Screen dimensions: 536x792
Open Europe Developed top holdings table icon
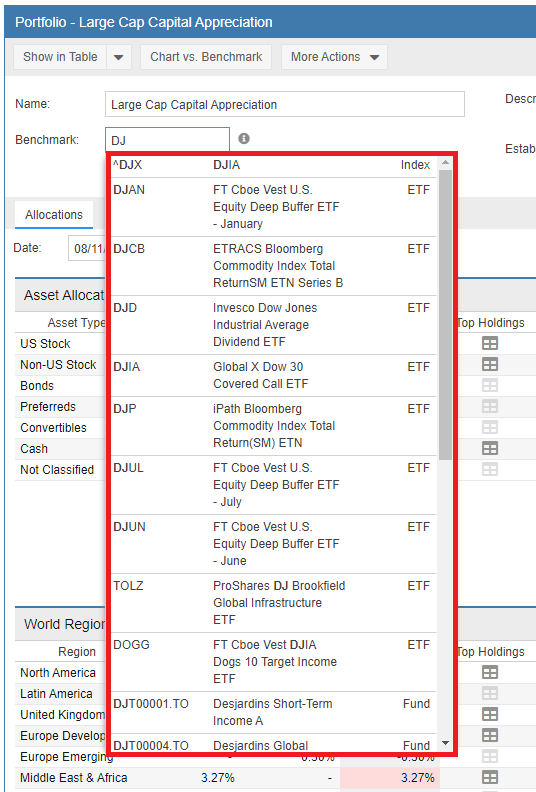click(x=490, y=735)
